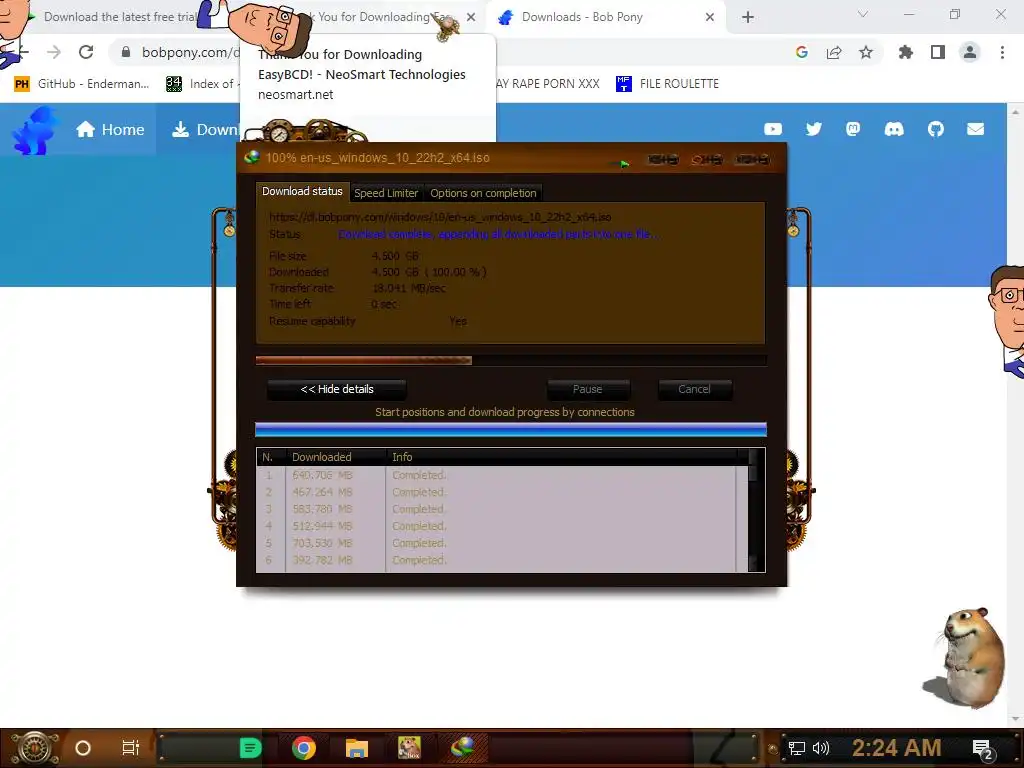
Task: Open Chrome profile avatar
Action: pyautogui.click(x=970, y=52)
